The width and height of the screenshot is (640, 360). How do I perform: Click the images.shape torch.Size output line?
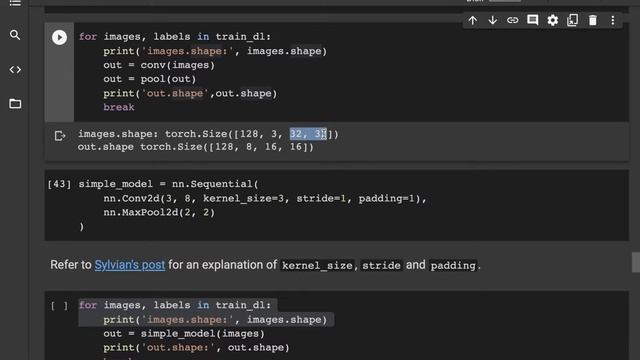point(208,134)
